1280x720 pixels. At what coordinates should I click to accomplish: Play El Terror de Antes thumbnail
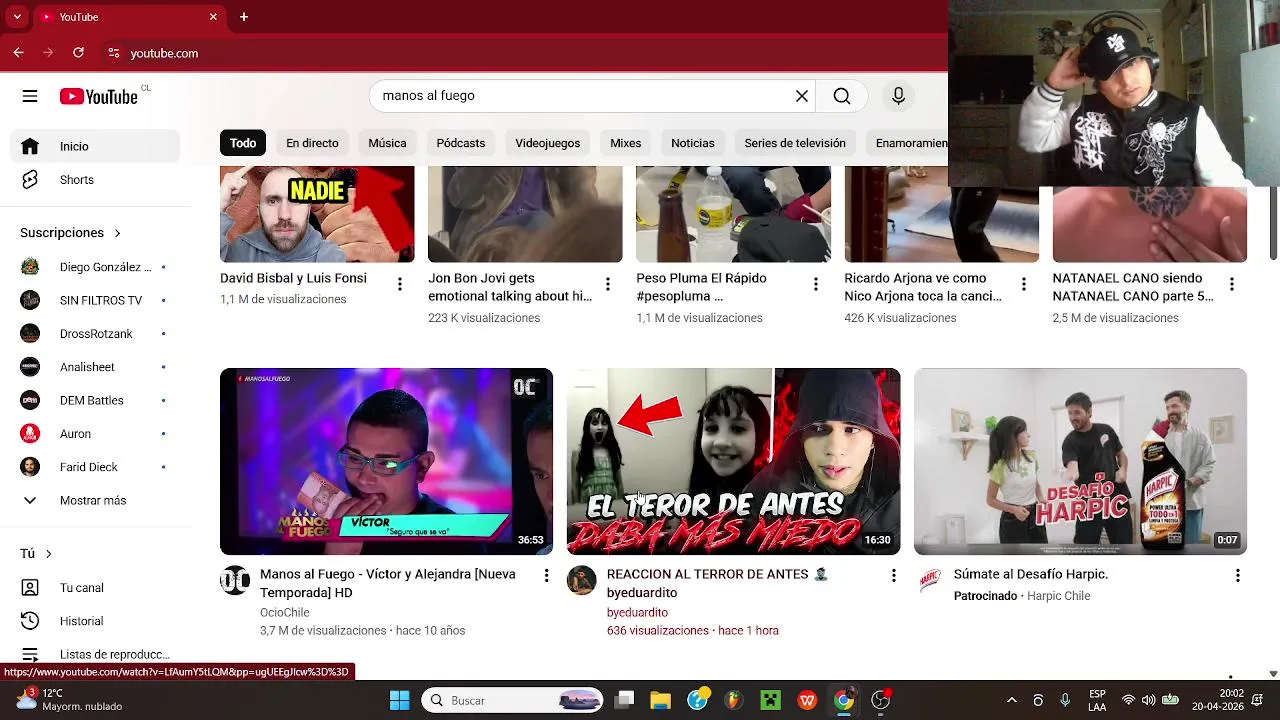point(733,461)
